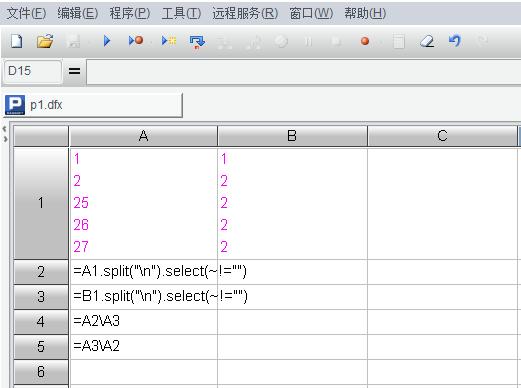Click the grayed-out save disk icon
Image resolution: width=521 pixels, height=388 pixels.
[73, 41]
